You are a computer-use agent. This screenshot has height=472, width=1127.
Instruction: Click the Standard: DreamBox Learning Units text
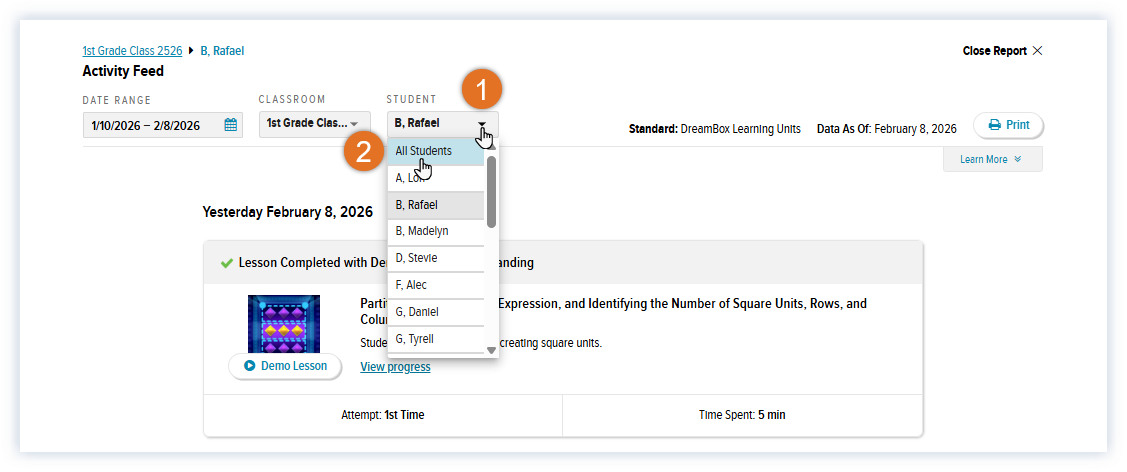pyautogui.click(x=714, y=129)
